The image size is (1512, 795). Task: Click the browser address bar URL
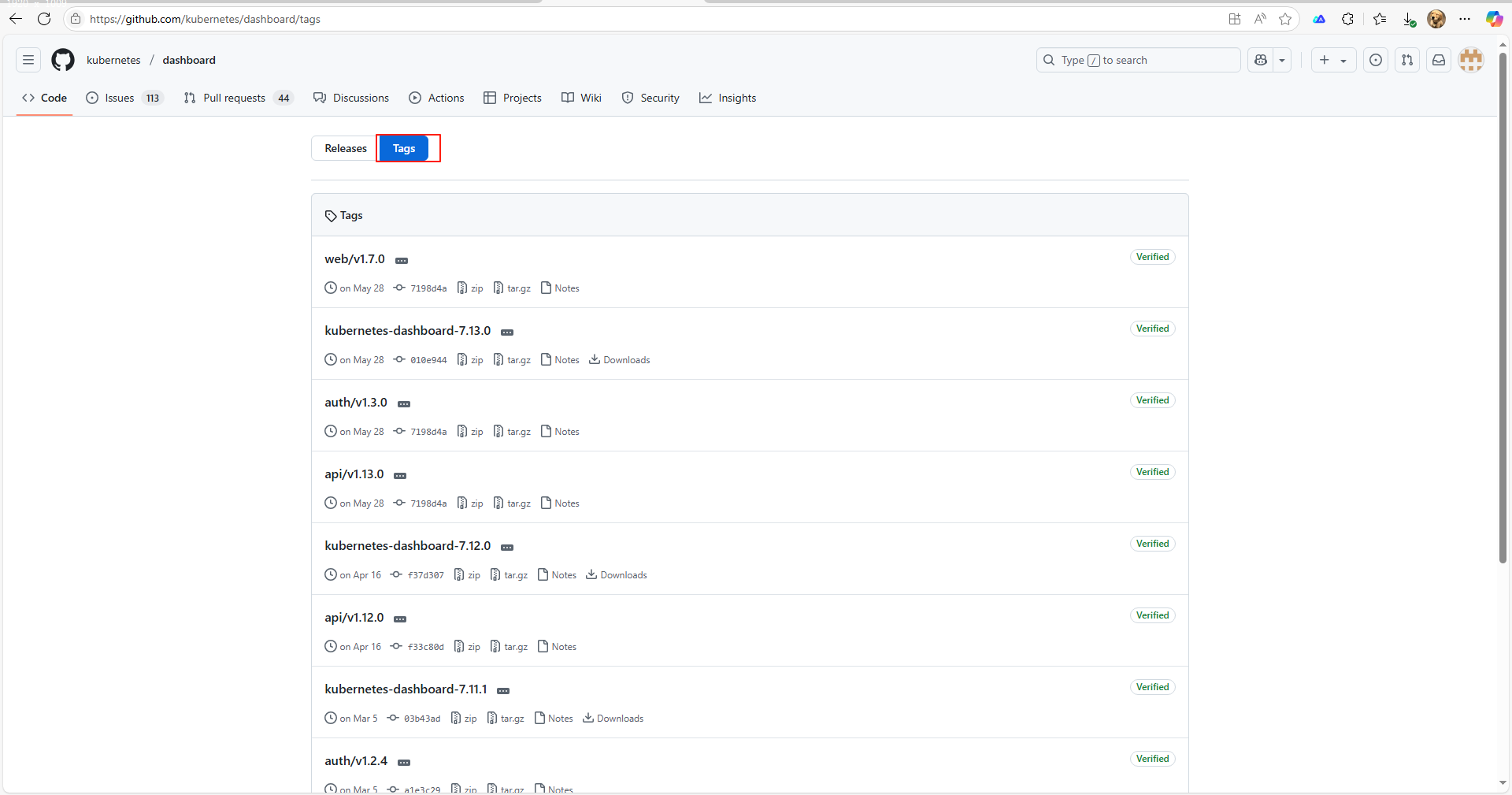click(x=205, y=19)
